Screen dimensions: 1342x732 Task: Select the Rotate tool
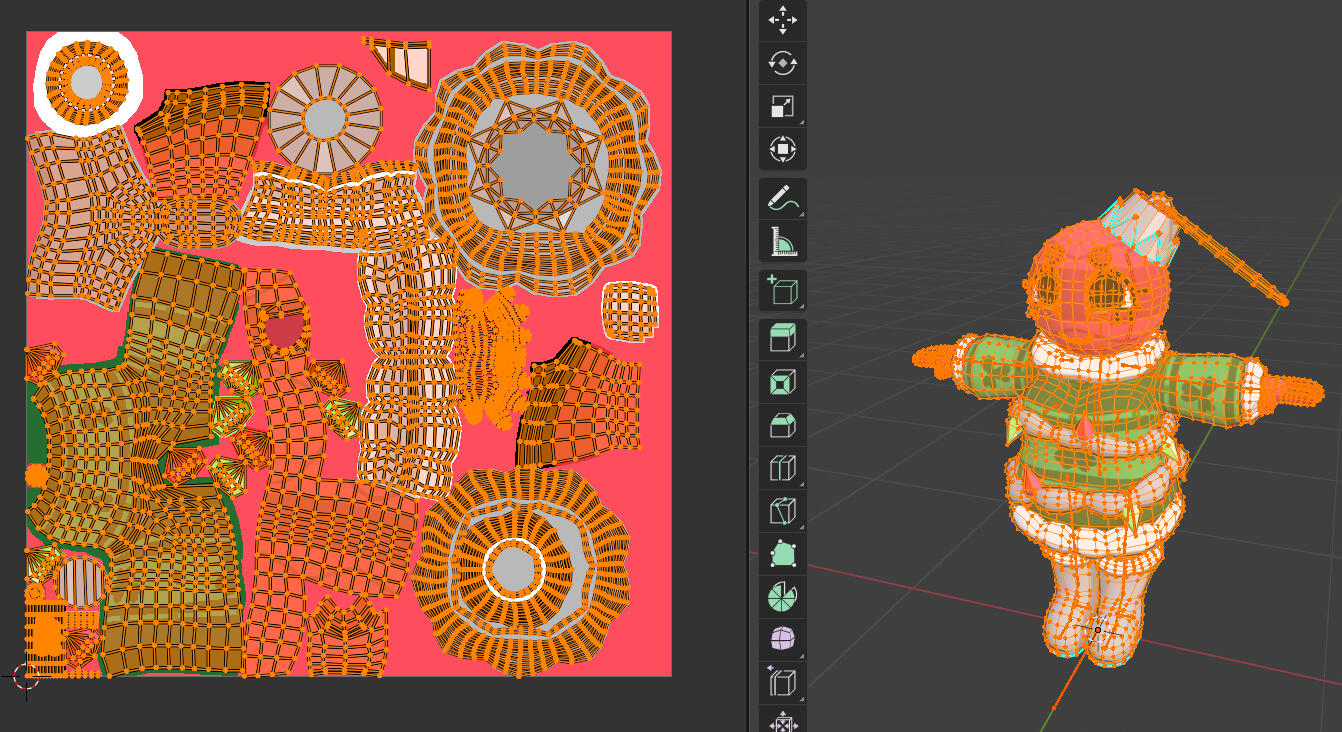pyautogui.click(x=782, y=63)
